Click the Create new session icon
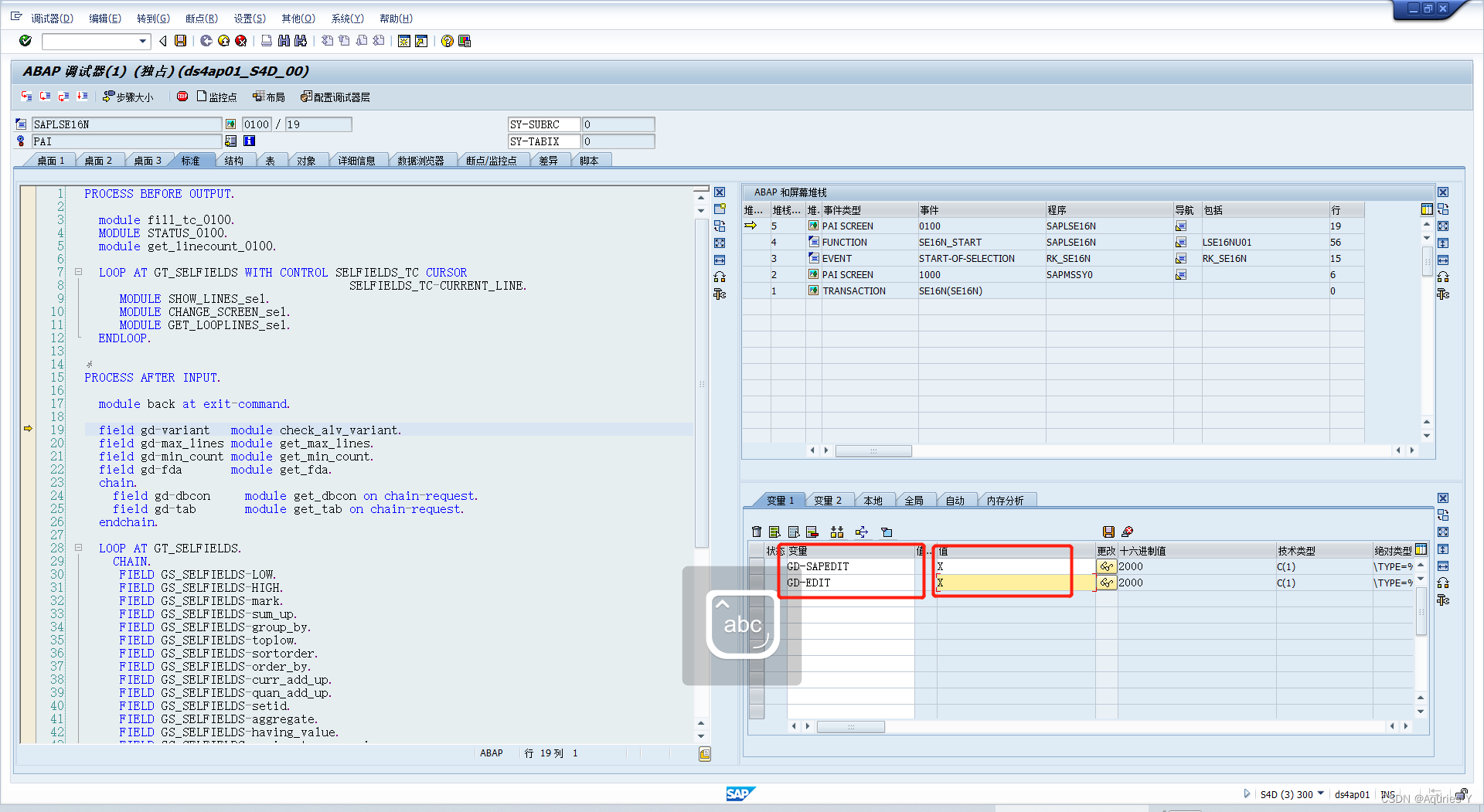Screen dimensions: 1484x812 click(x=404, y=41)
